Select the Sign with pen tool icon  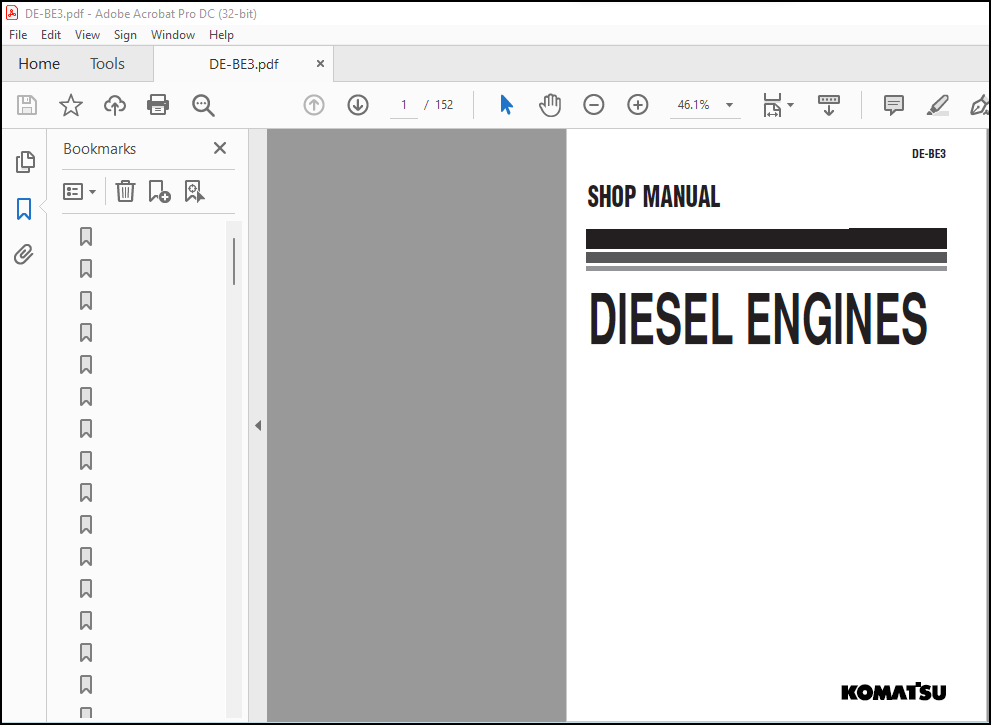pyautogui.click(x=980, y=105)
